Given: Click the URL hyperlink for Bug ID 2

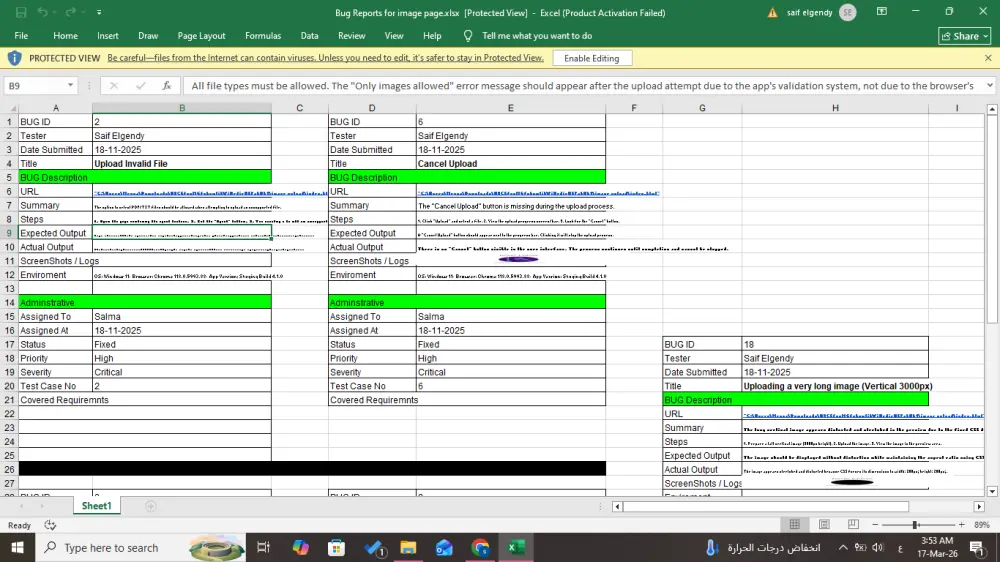Looking at the screenshot, I should point(210,193).
